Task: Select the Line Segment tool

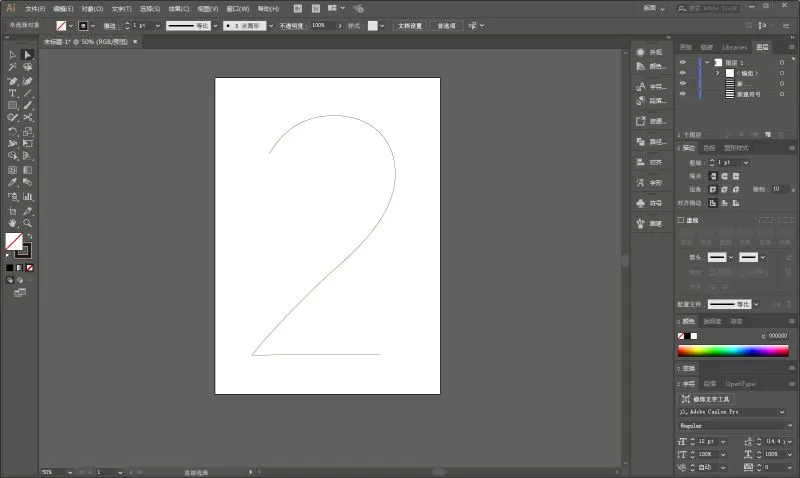Action: coord(28,93)
